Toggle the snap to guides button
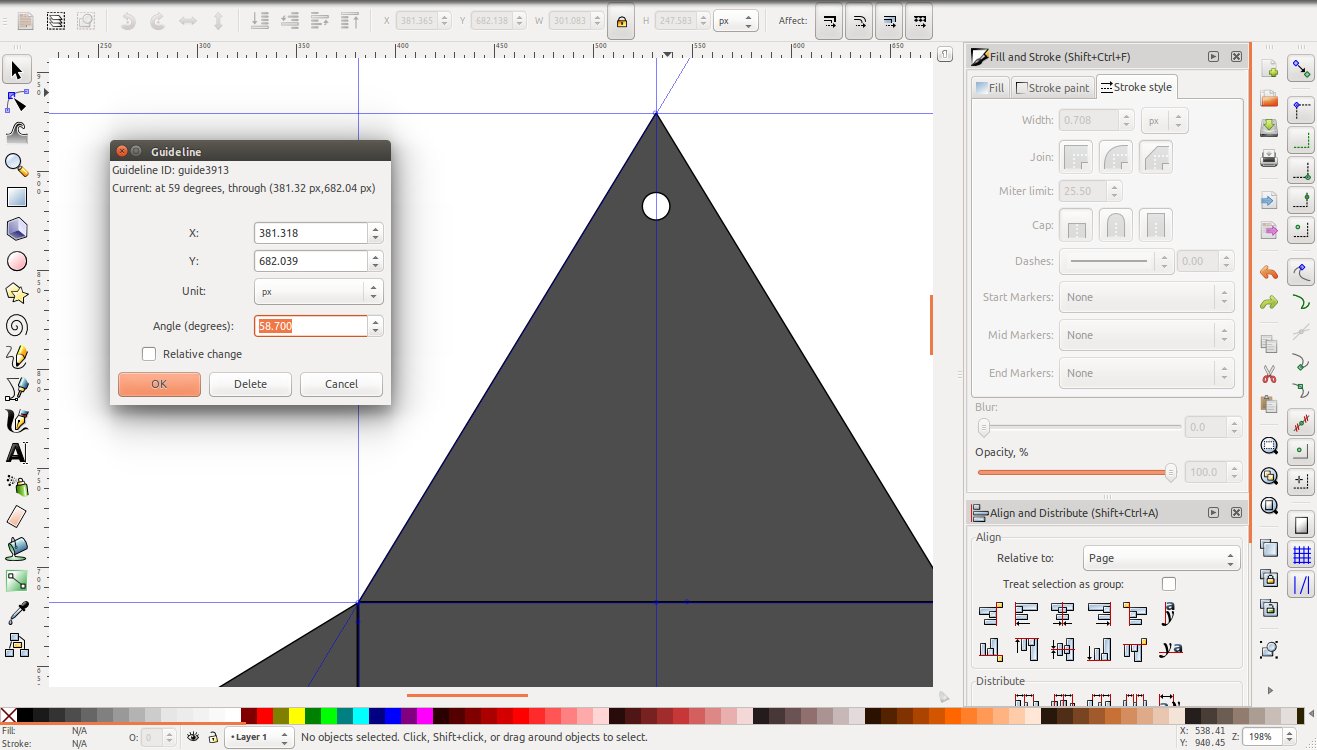1317x750 pixels. click(x=1302, y=585)
